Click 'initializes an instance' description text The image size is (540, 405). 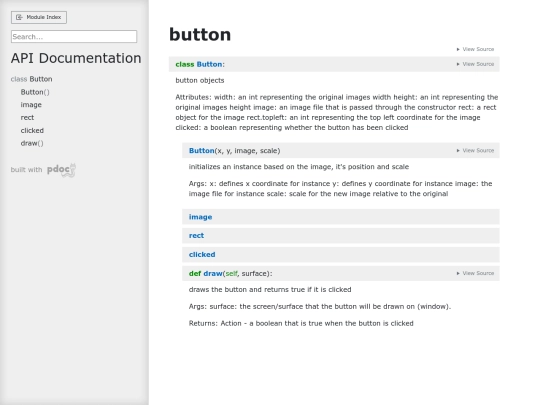[299, 167]
